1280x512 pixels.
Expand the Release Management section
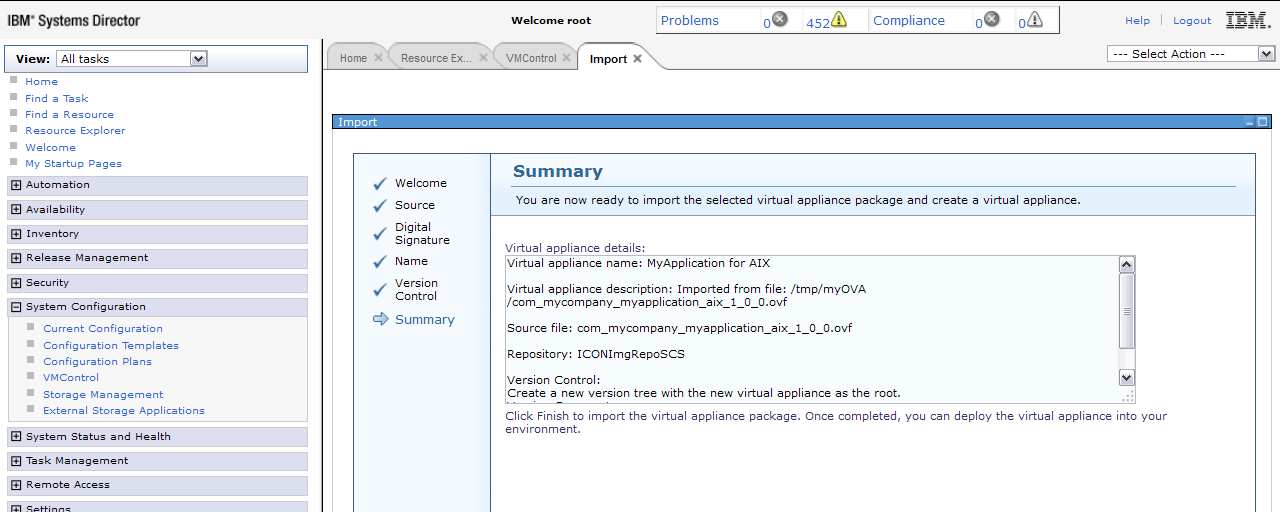(x=16, y=258)
